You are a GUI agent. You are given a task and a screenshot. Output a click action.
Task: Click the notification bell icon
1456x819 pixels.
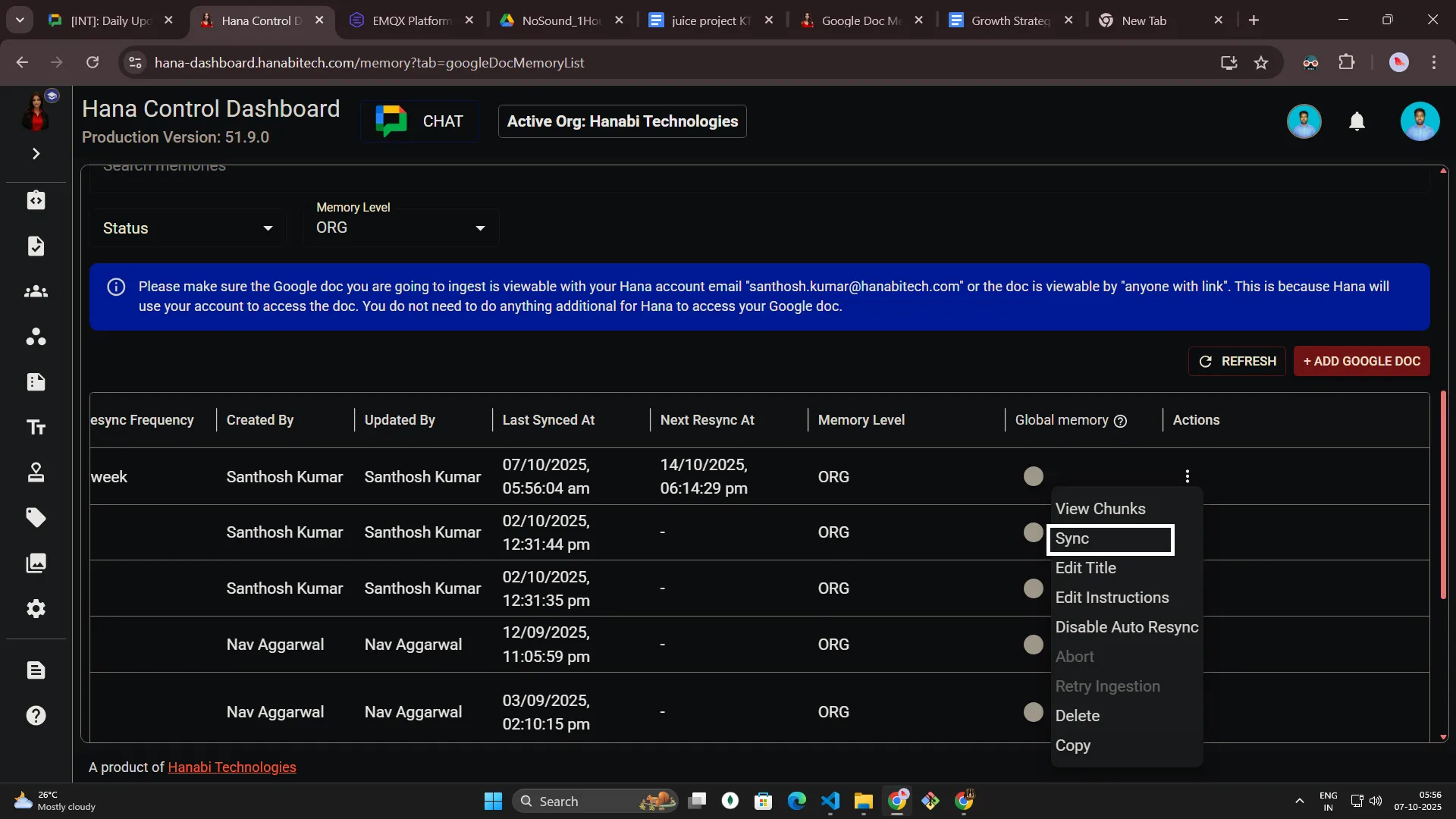tap(1357, 121)
